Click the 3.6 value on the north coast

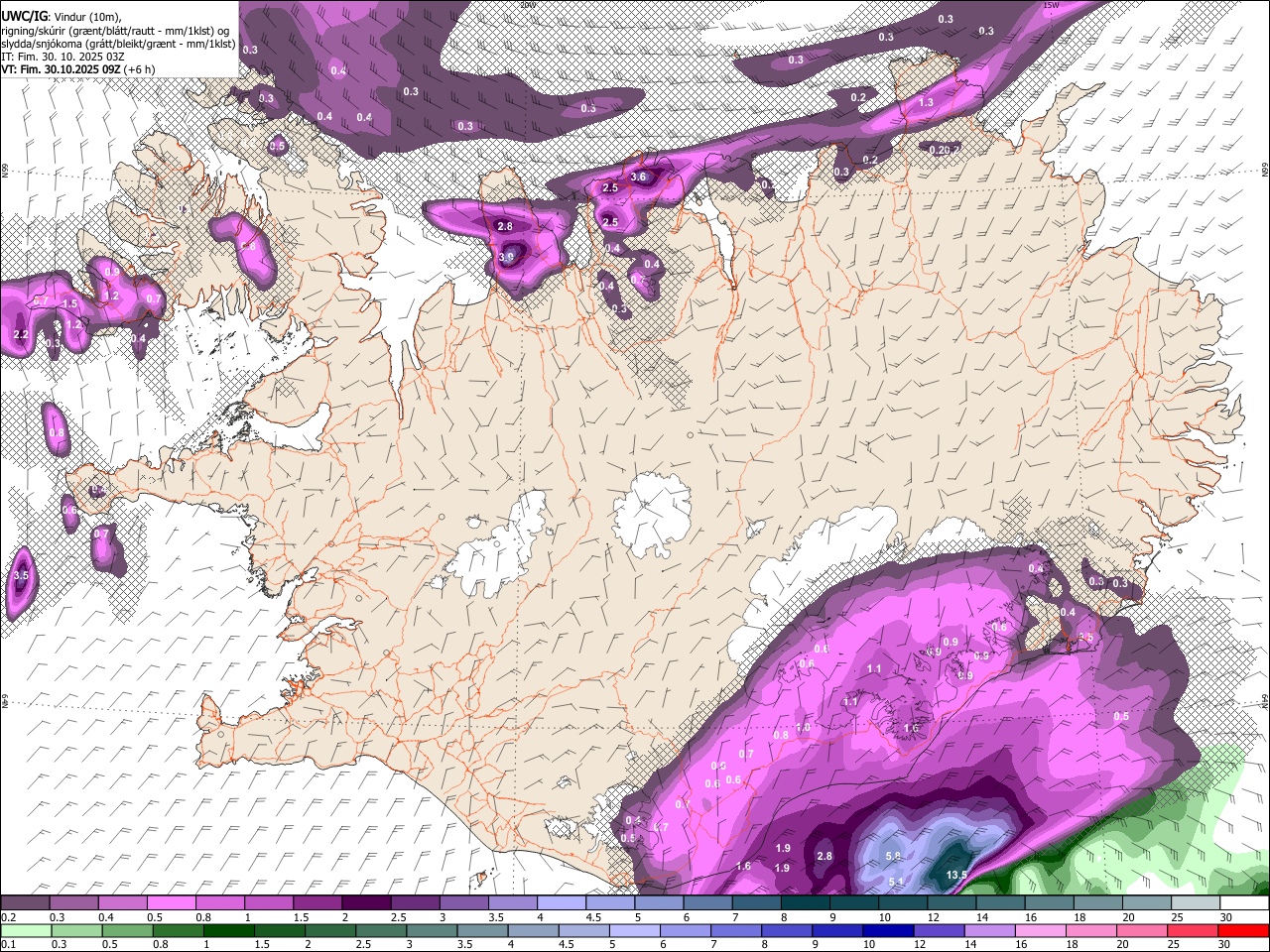click(x=638, y=178)
